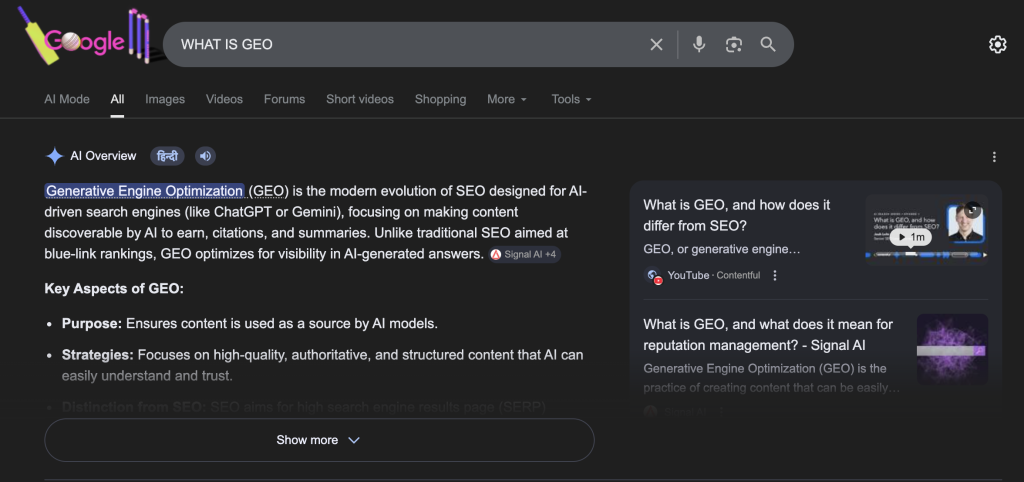Open 'What is GEO, and how does it differ from SEO?' link
The image size is (1024, 482).
click(737, 215)
